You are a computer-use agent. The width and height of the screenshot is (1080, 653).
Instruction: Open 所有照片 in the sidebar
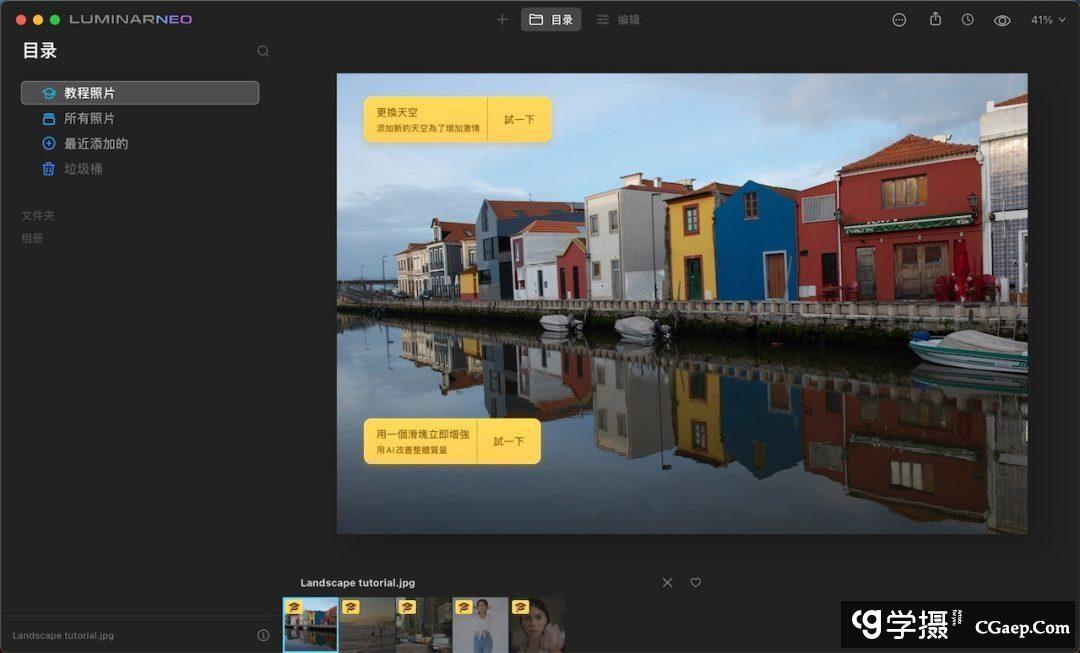89,119
